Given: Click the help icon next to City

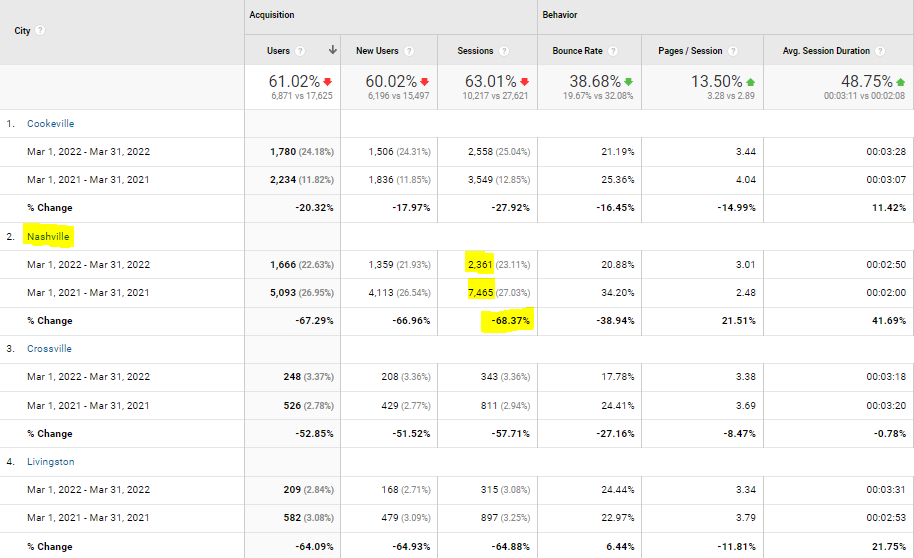Looking at the screenshot, I should [40, 30].
